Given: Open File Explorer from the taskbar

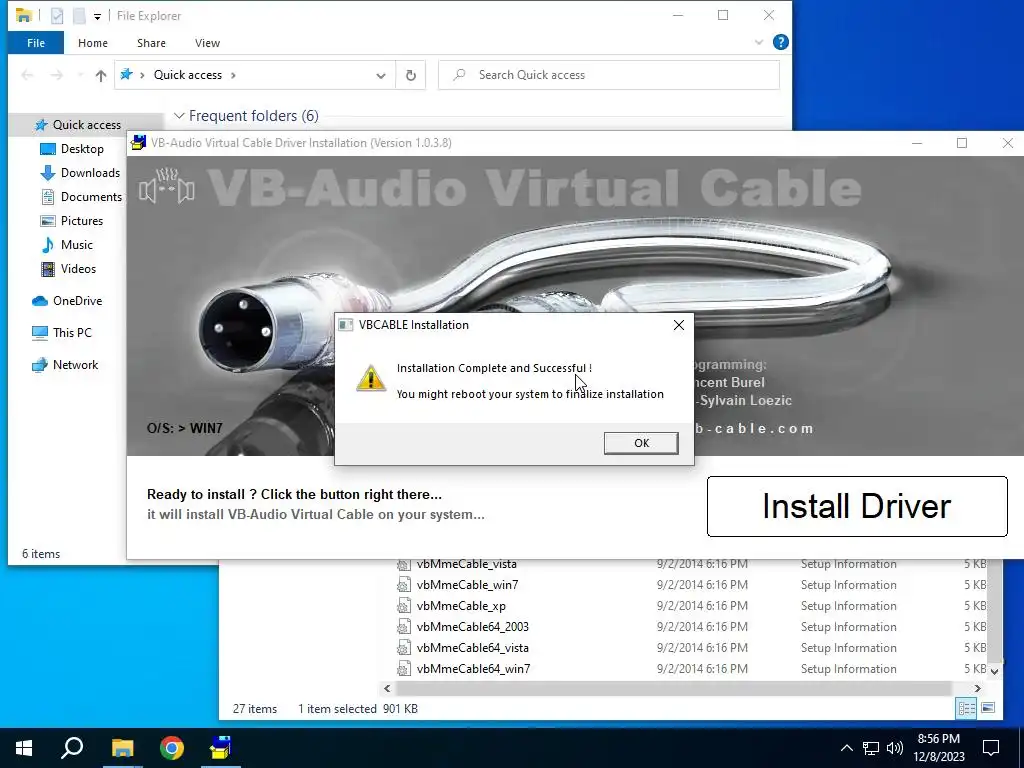Looking at the screenshot, I should pos(122,748).
